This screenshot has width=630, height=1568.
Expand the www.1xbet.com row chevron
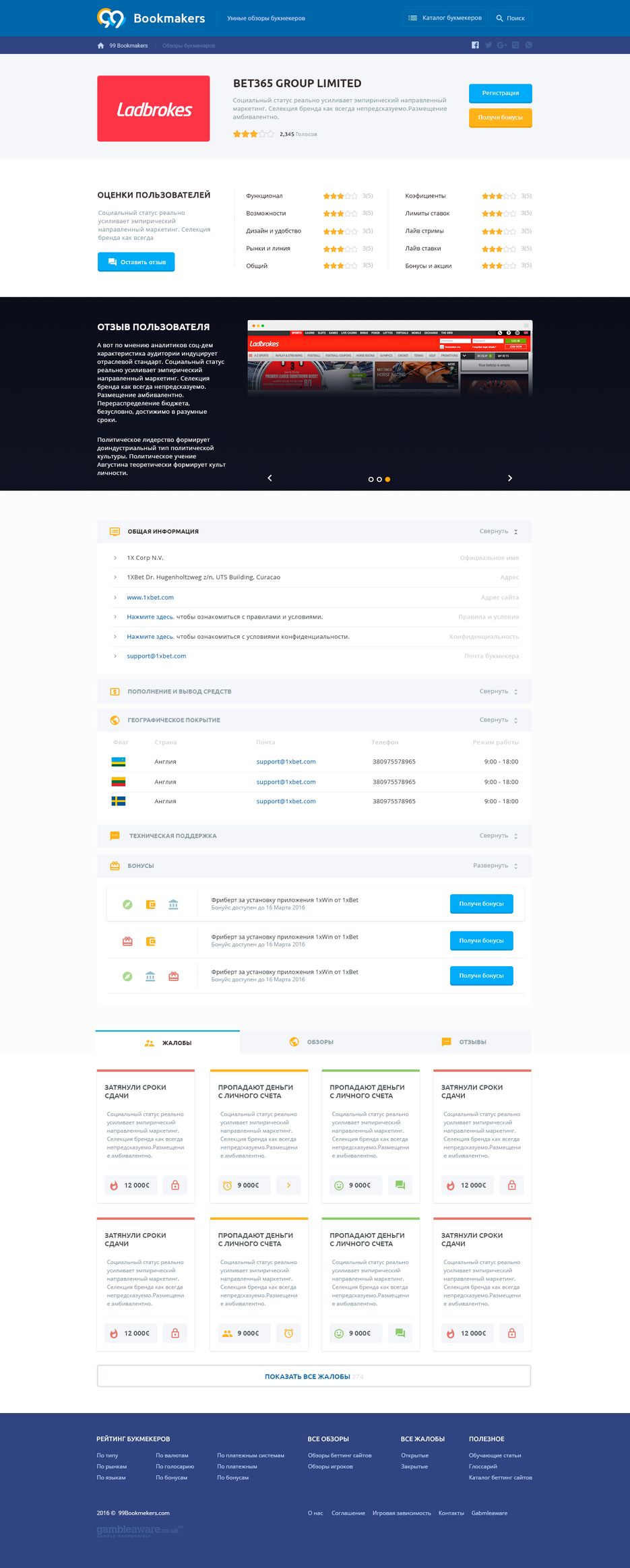[x=115, y=598]
